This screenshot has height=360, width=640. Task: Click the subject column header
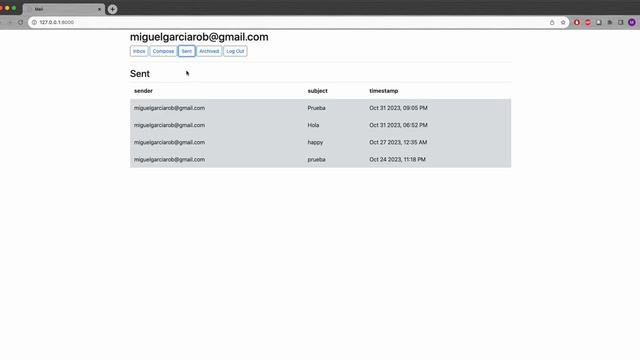click(318, 91)
